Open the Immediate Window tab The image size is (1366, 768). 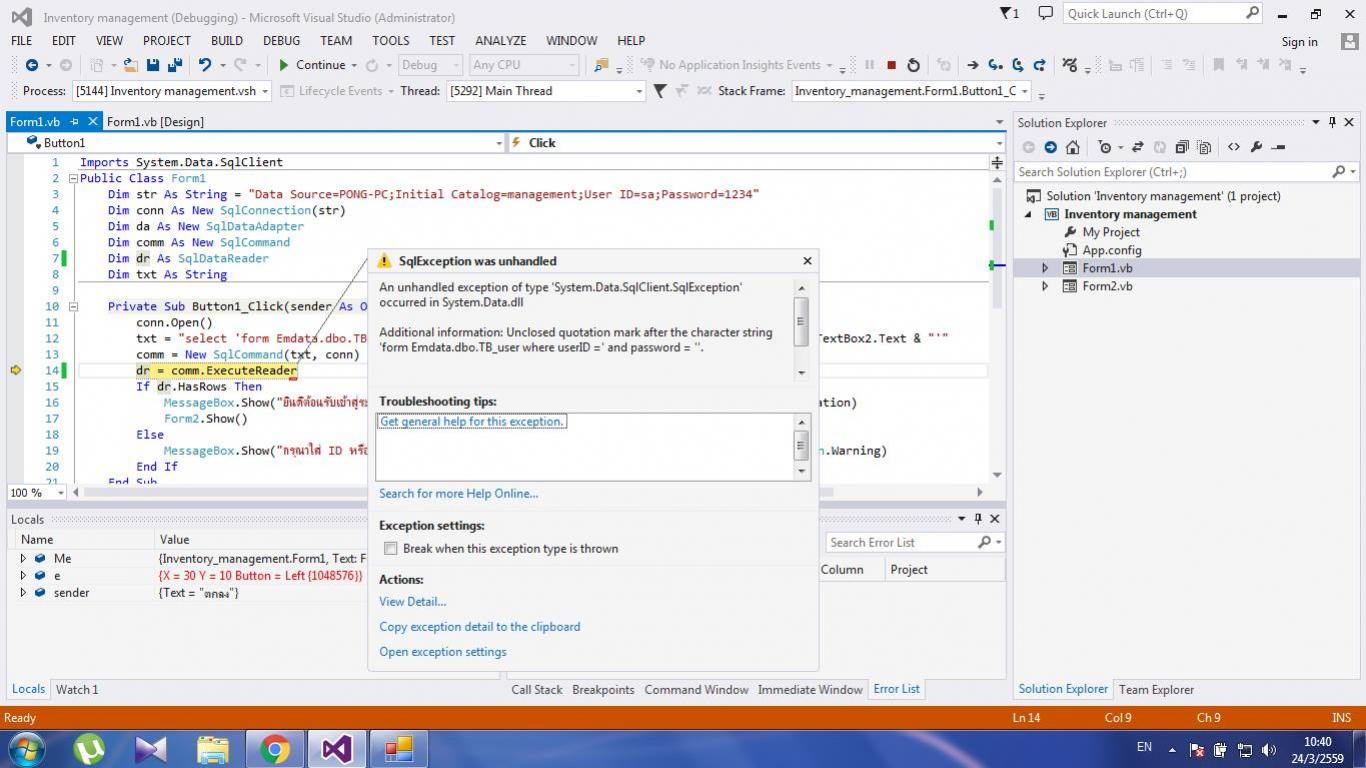810,689
